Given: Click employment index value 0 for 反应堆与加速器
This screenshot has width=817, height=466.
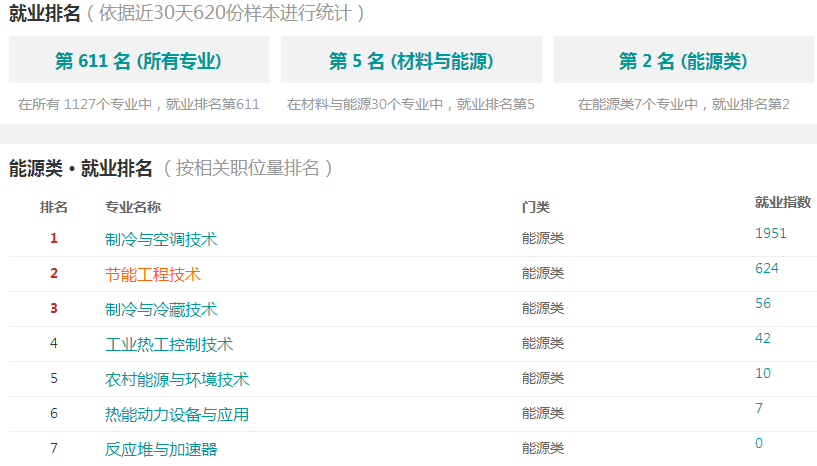Looking at the screenshot, I should pyautogui.click(x=759, y=443).
